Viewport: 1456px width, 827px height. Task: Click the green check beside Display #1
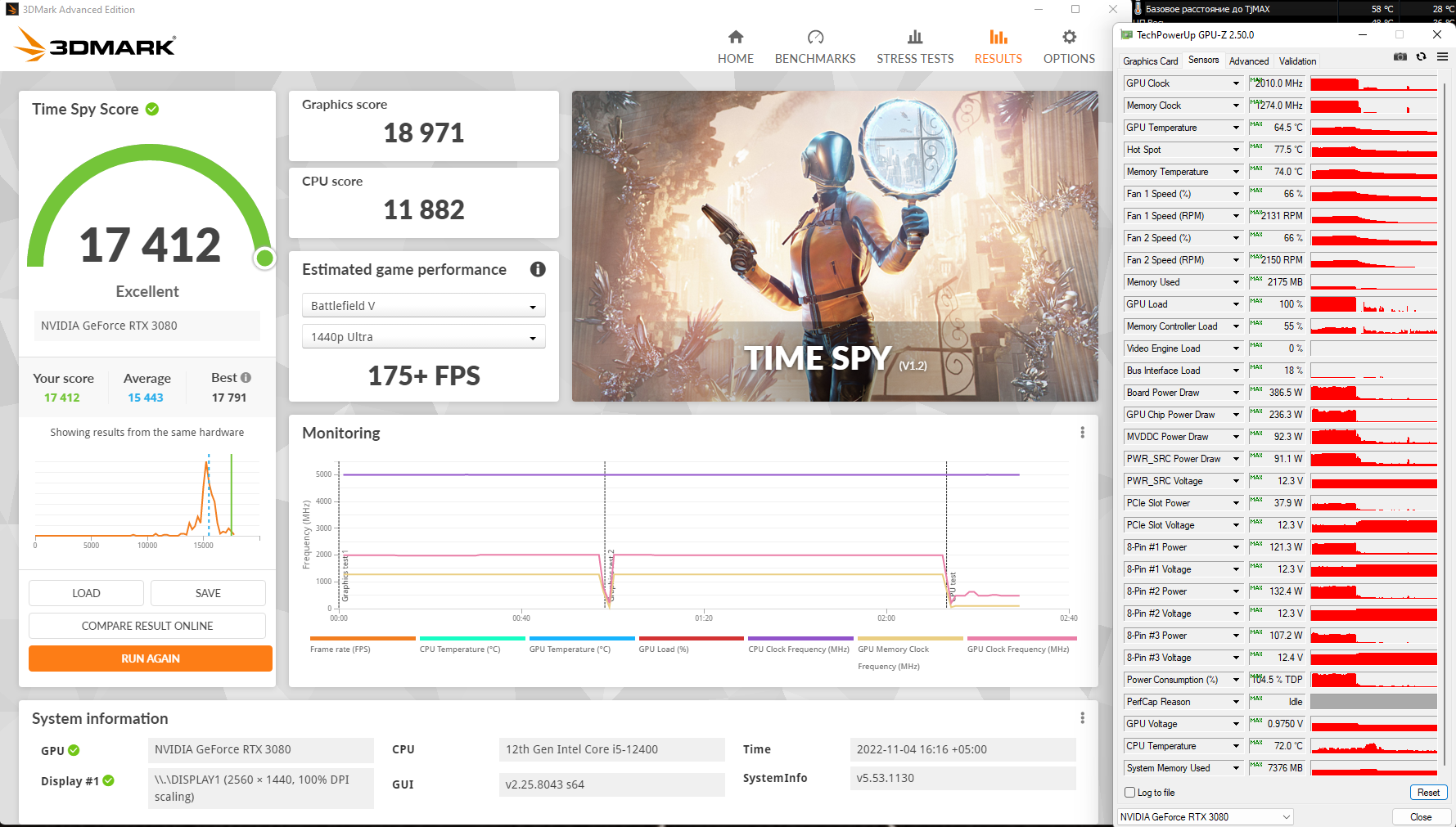point(109,781)
